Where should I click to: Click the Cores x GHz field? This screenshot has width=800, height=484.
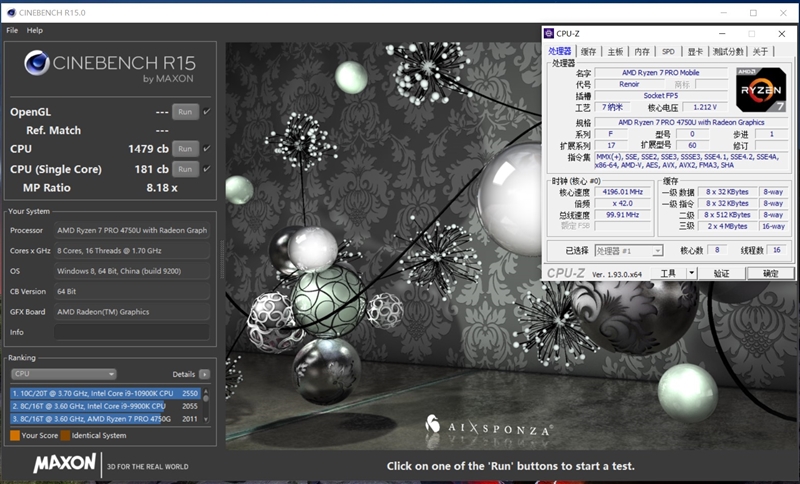(x=132, y=250)
